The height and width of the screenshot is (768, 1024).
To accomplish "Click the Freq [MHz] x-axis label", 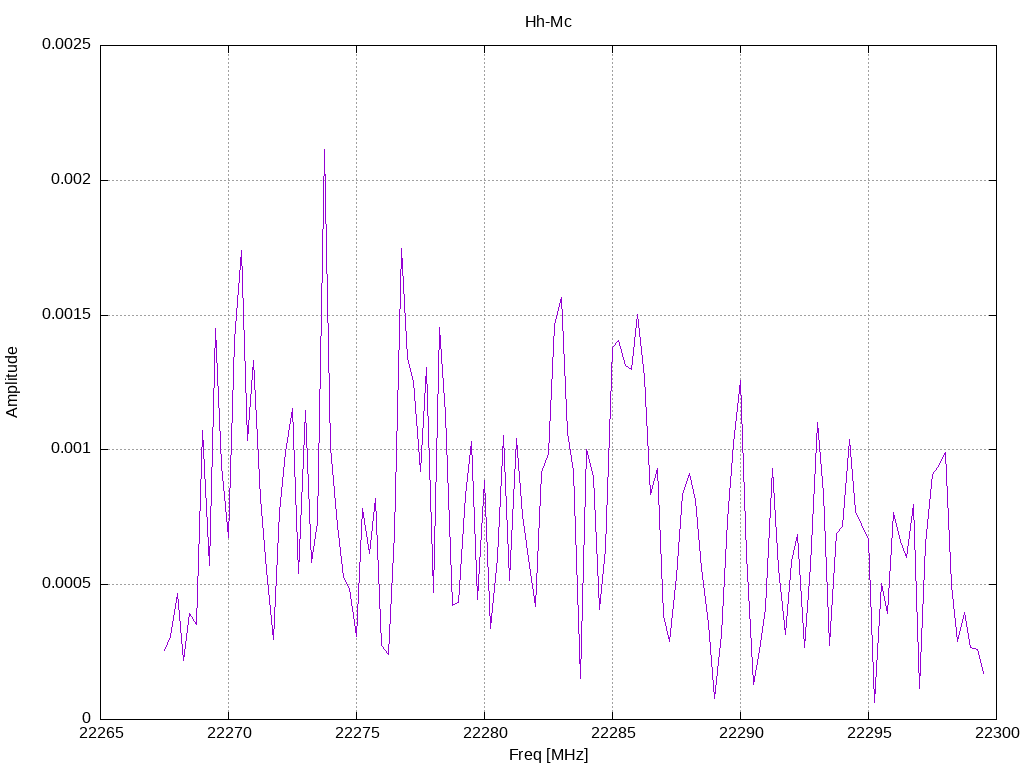I will click(x=548, y=755).
